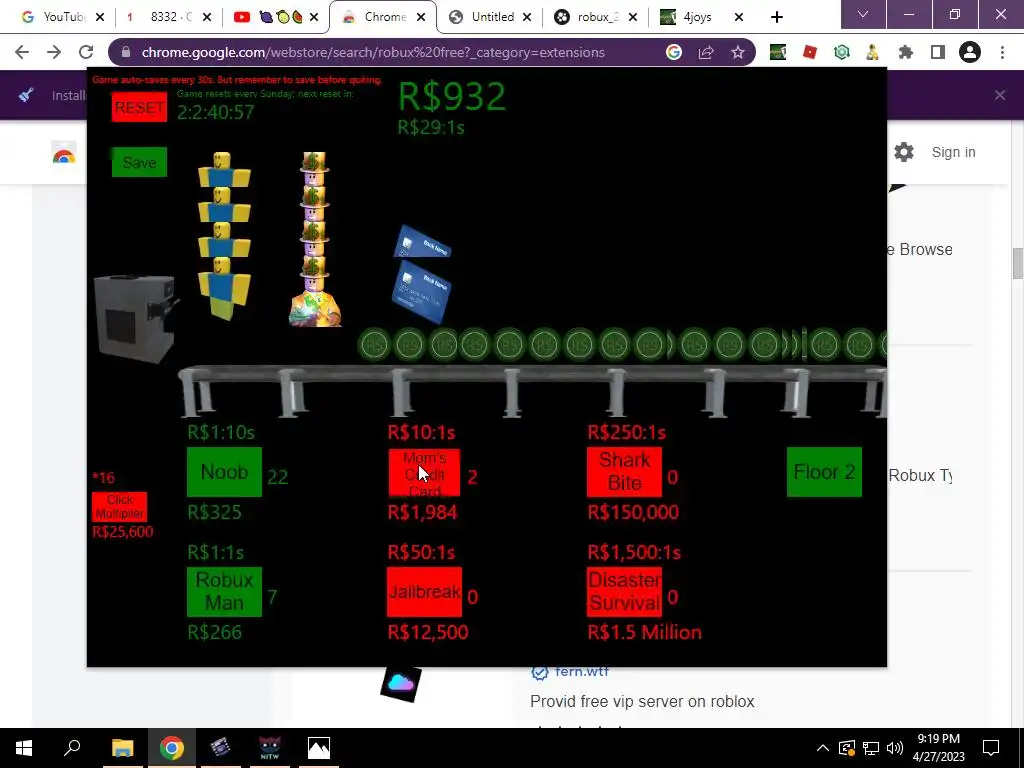The height and width of the screenshot is (768, 1024).
Task: Open the Extensions puzzle menu
Action: [x=906, y=52]
